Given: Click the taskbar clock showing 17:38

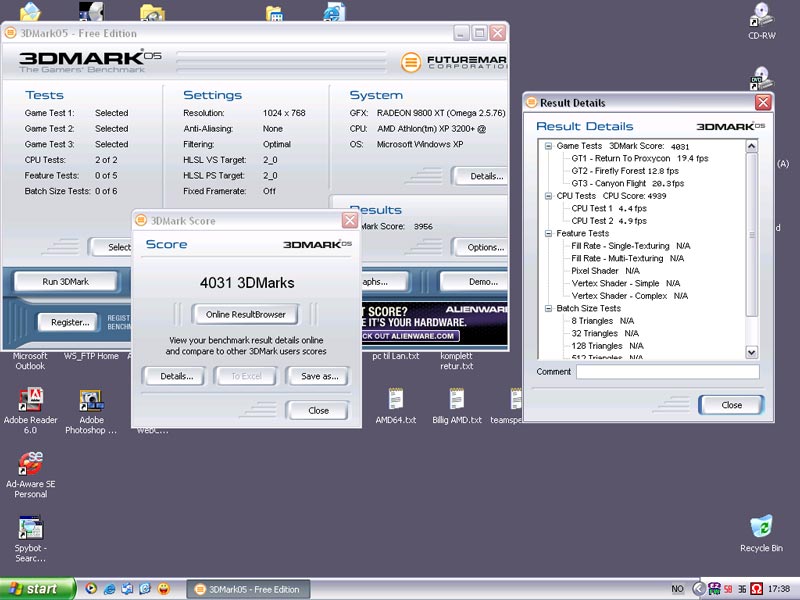Looking at the screenshot, I should pos(779,589).
